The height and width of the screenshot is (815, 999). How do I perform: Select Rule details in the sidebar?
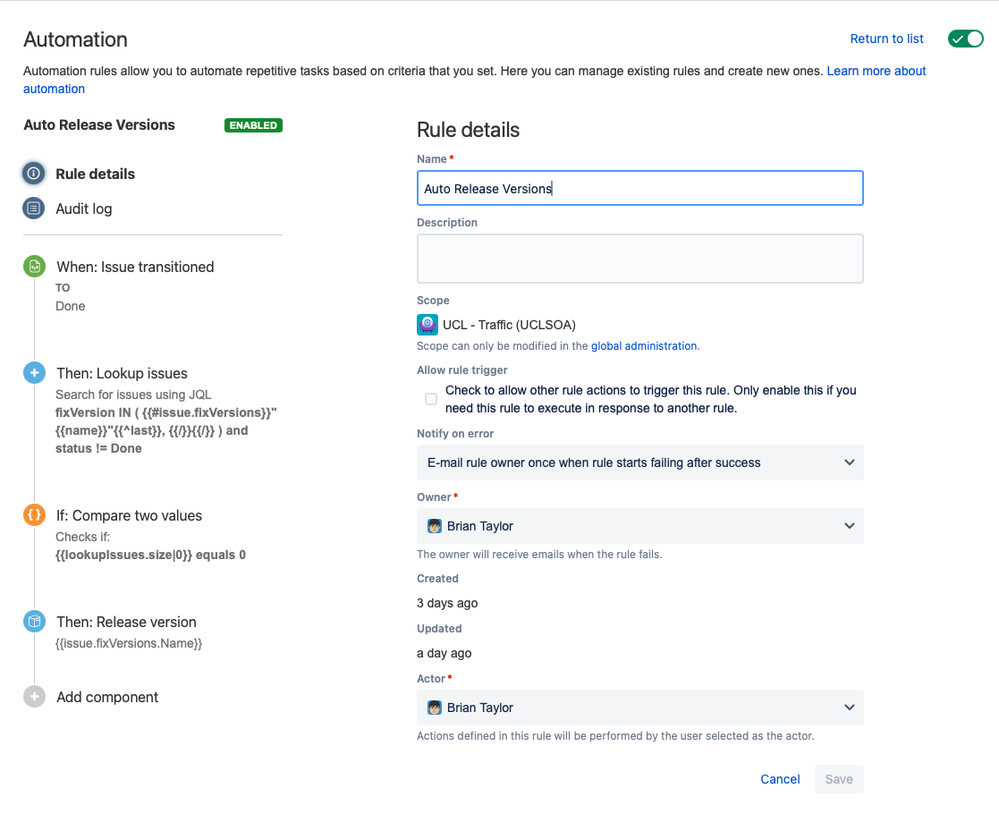95,174
